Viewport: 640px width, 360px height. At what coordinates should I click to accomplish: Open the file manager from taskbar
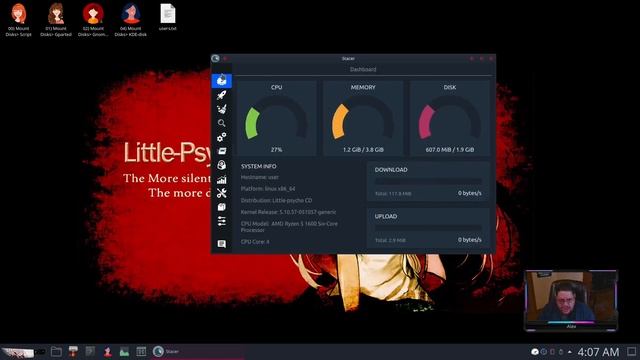[x=56, y=351]
